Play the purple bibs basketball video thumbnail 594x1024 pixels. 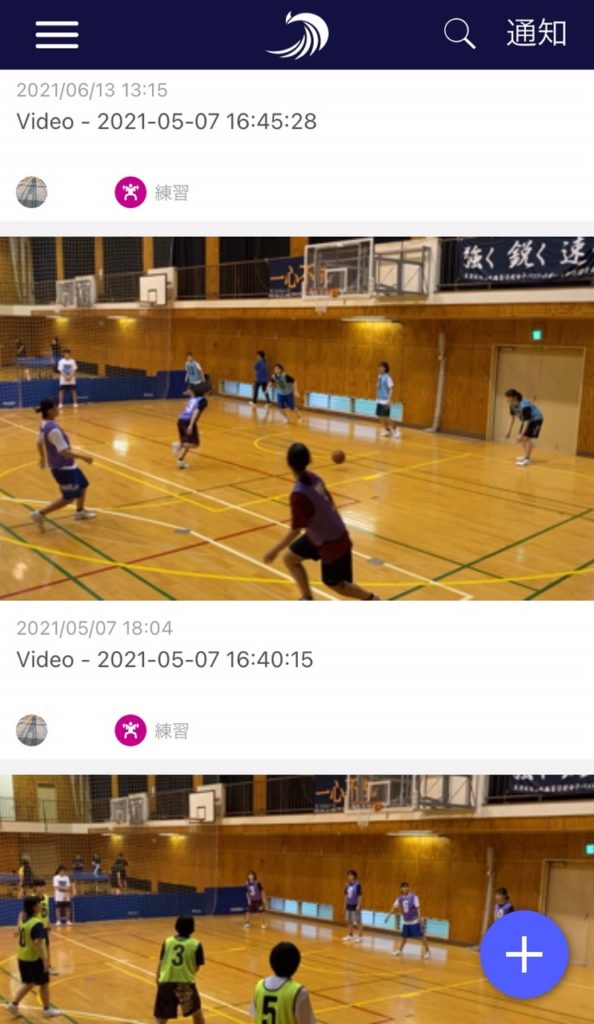[x=297, y=419]
